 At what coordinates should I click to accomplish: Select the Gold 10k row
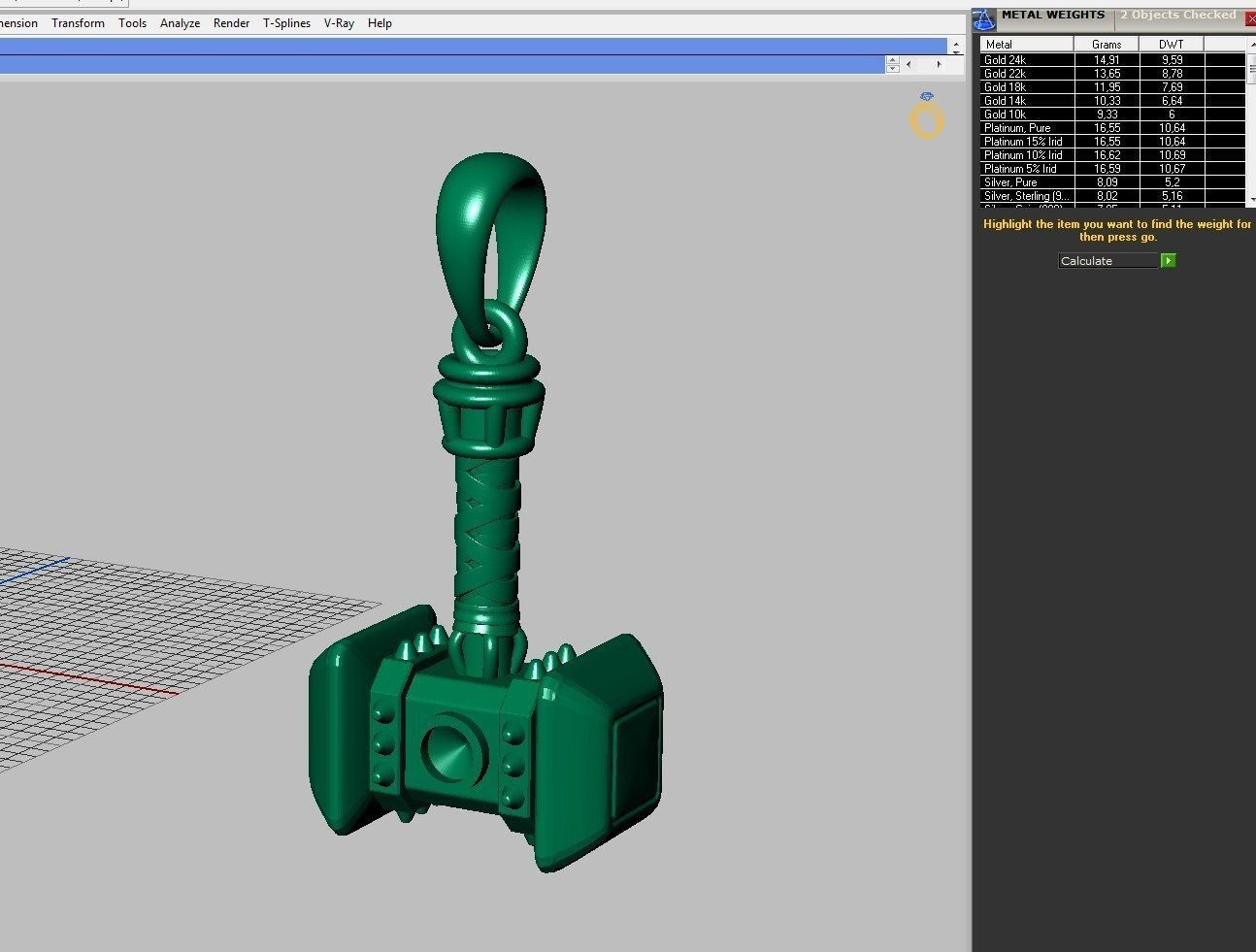[1112, 114]
